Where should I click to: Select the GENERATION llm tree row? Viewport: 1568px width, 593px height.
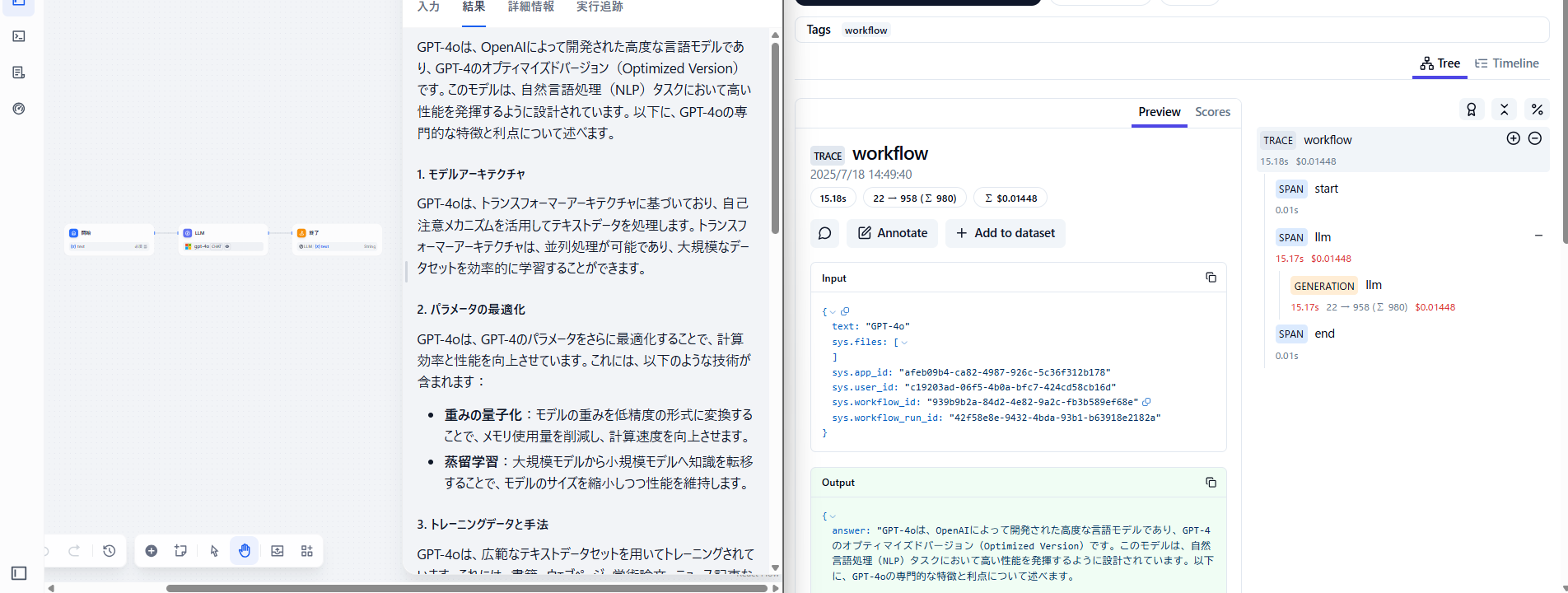coord(1417,296)
